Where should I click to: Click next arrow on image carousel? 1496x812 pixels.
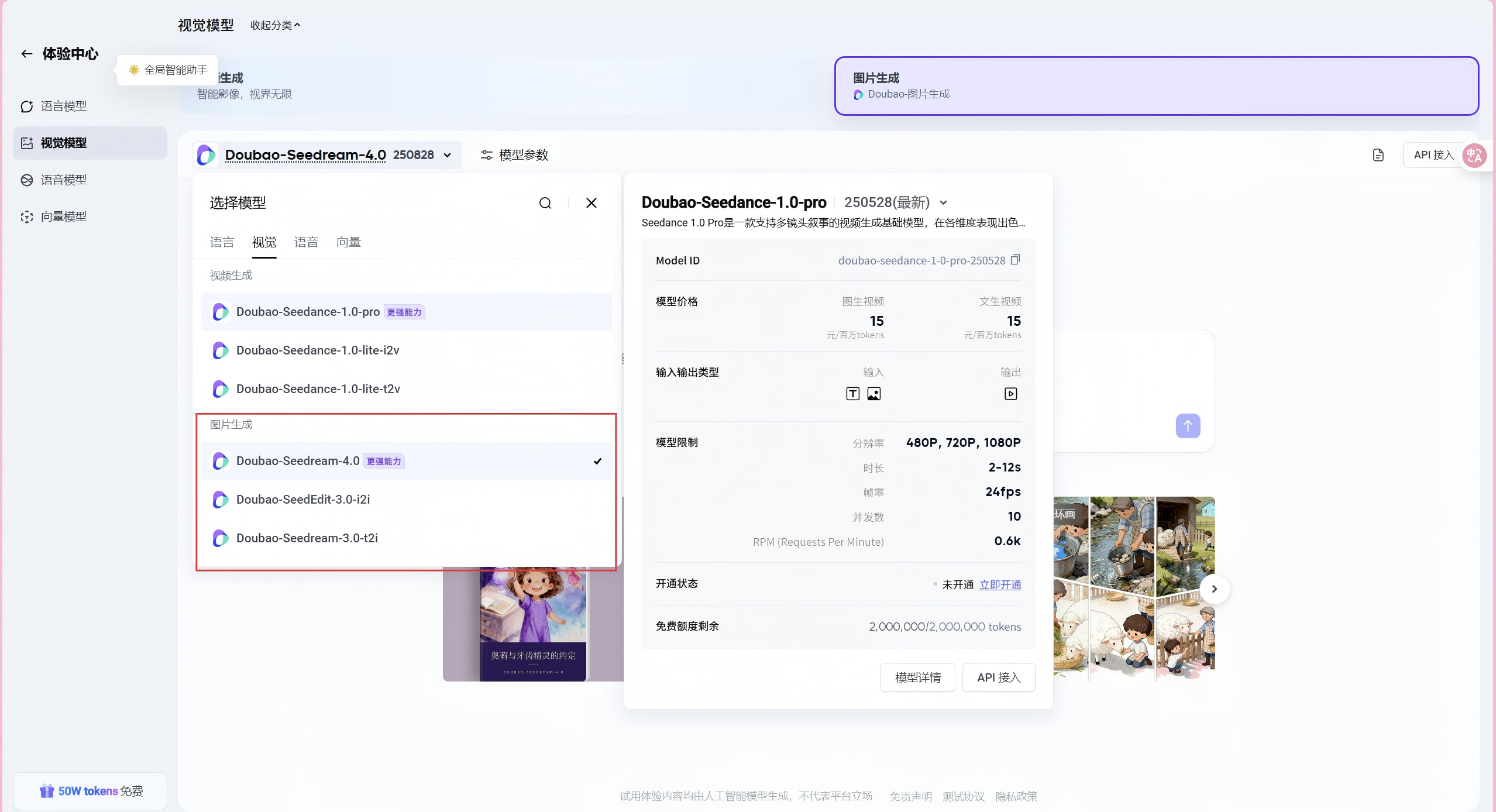1214,589
